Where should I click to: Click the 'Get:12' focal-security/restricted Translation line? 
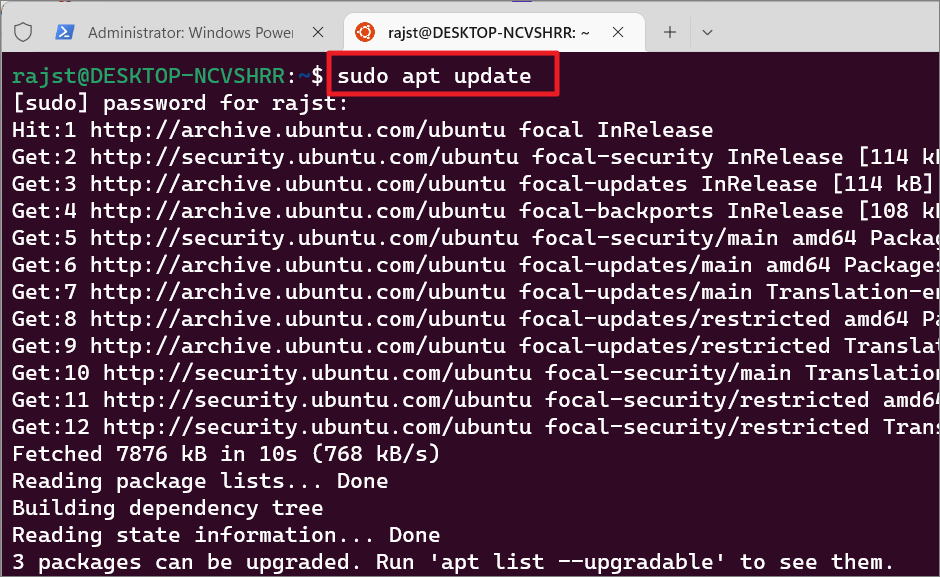coord(475,427)
